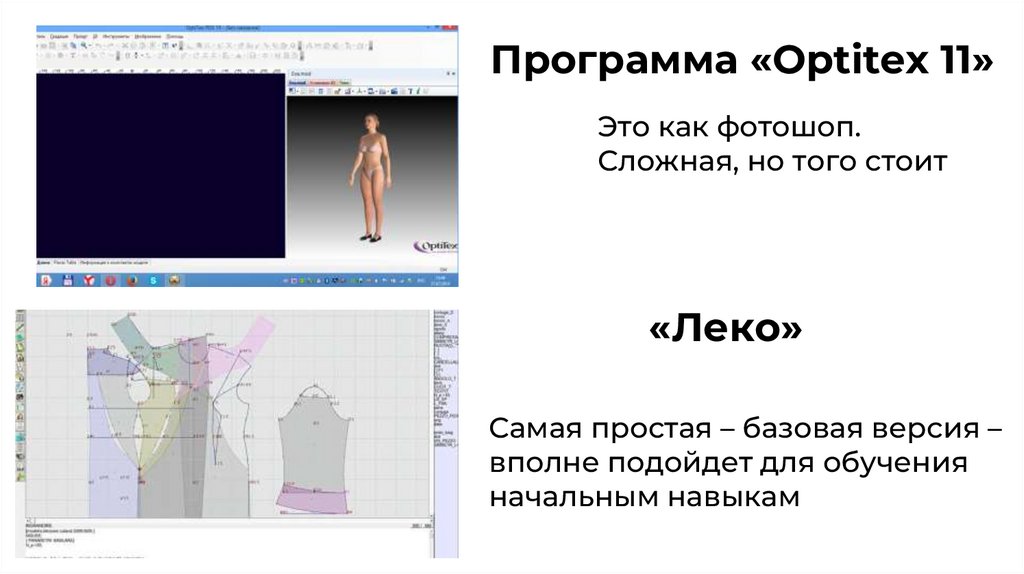Switch to the blue first tab of the 3D model window
The height and width of the screenshot is (574, 1024).
pyautogui.click(x=297, y=83)
